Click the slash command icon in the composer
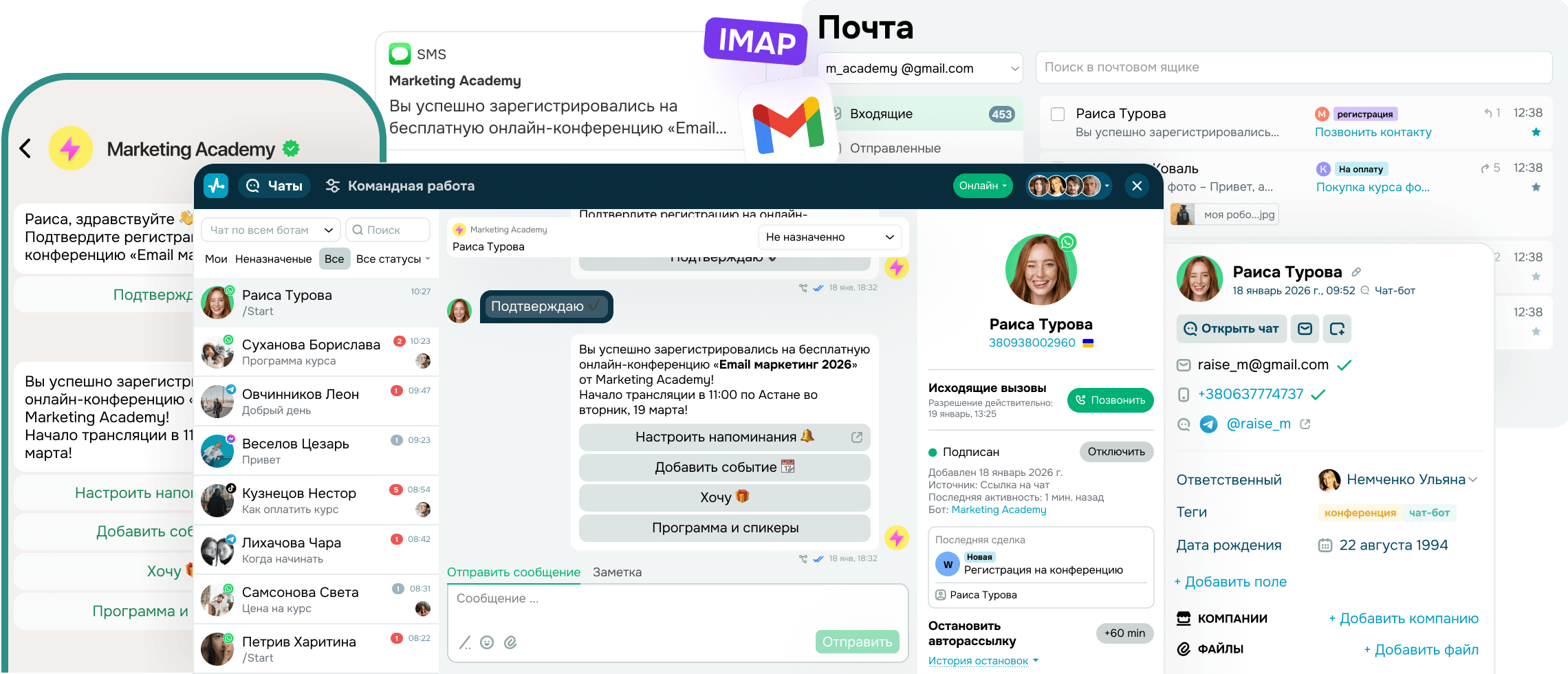This screenshot has width=1568, height=674. pos(465,642)
